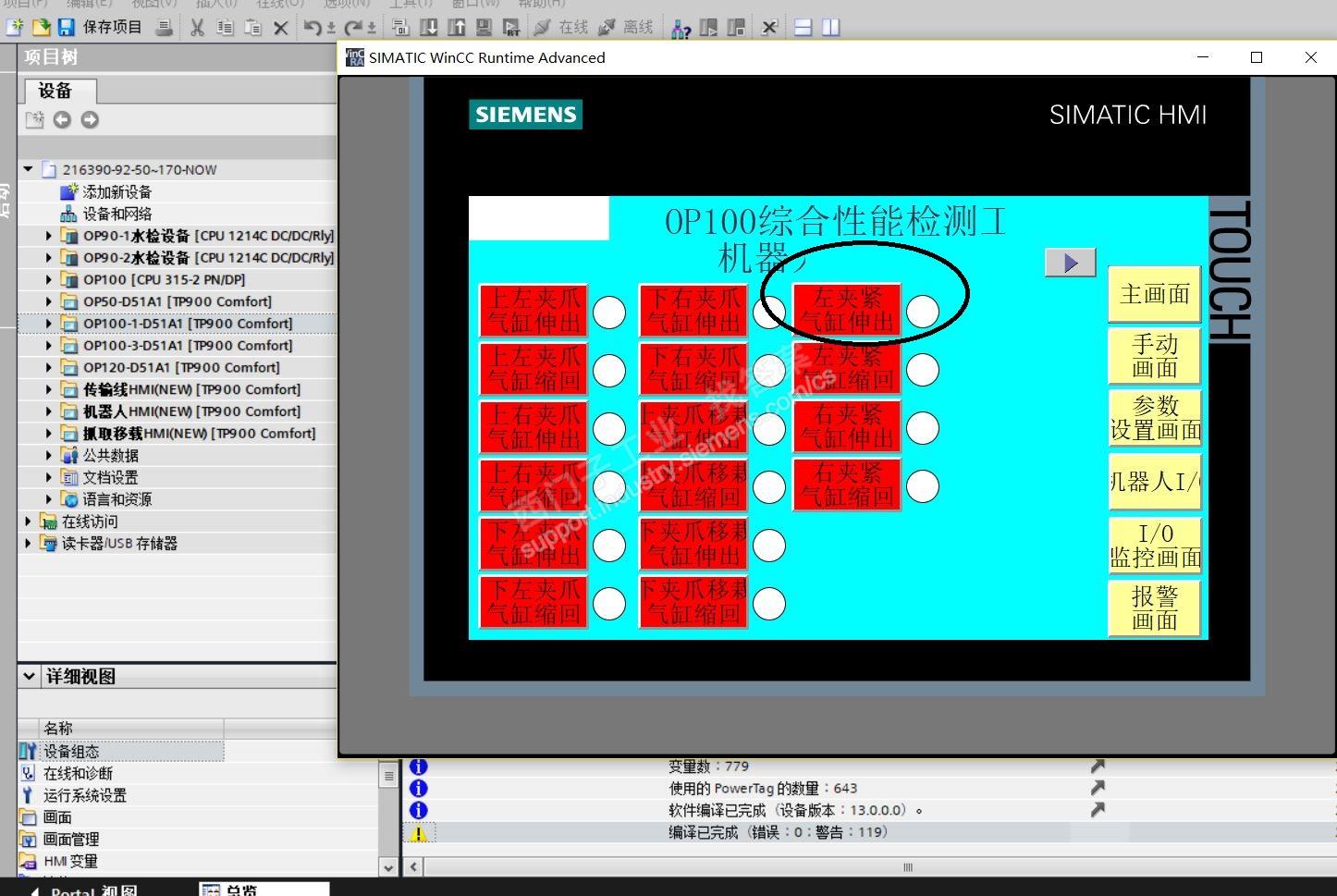
Task: Open 在线和诊断 in the detail view
Action: pos(78,773)
